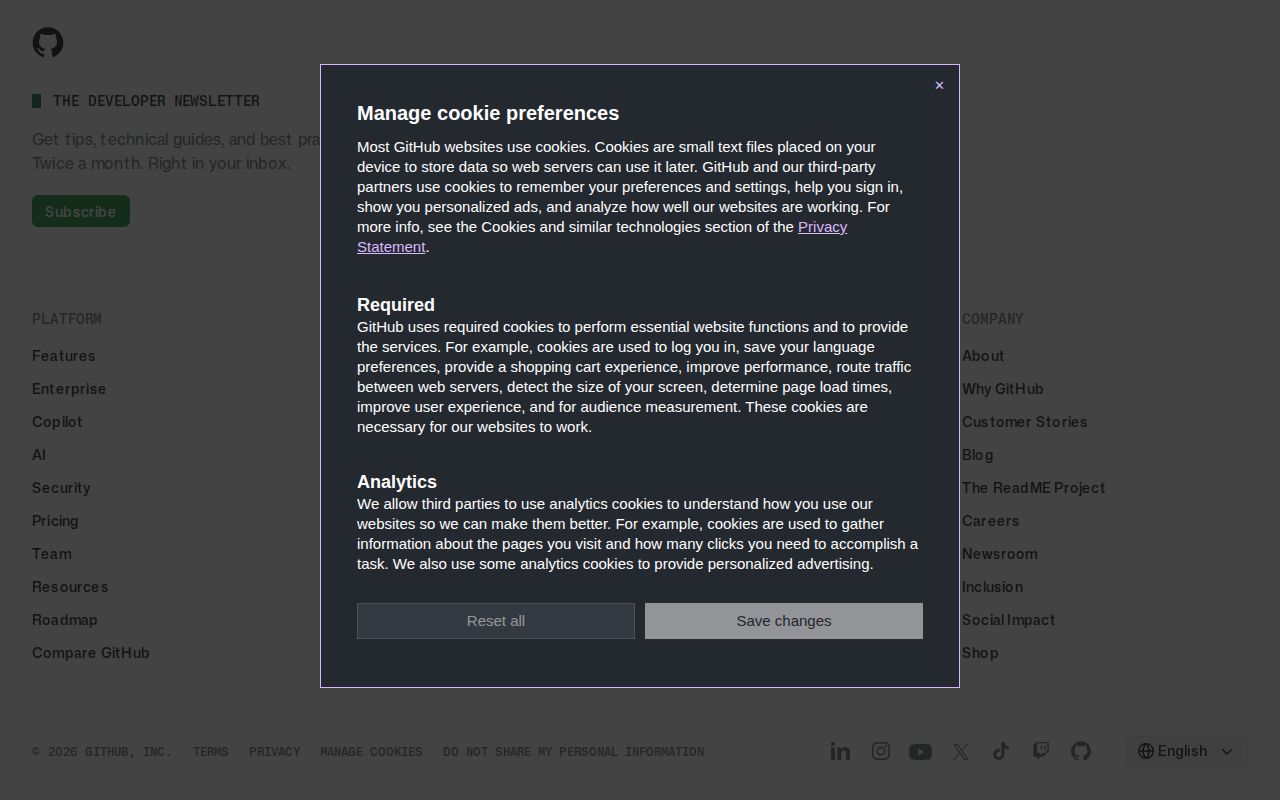Open GitHub's TikTok footer icon
This screenshot has height=800, width=1280.
[x=1001, y=751]
